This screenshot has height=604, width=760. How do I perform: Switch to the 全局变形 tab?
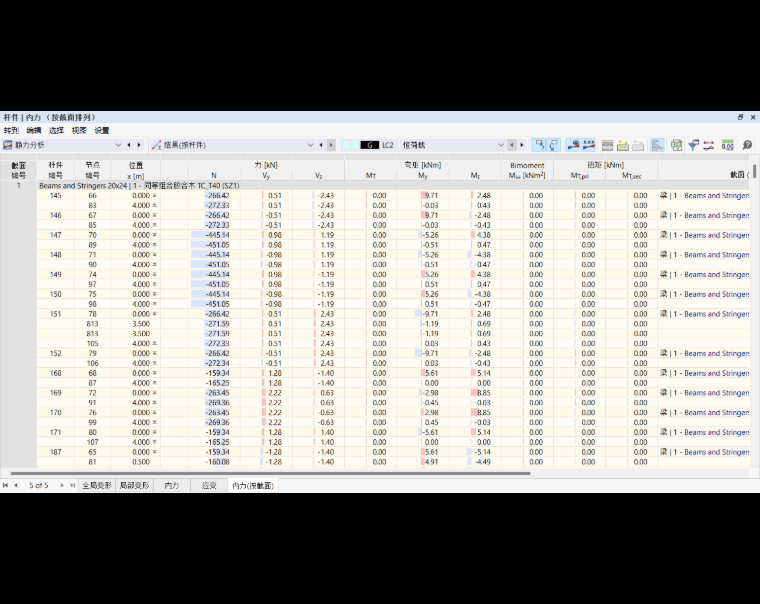coord(96,485)
